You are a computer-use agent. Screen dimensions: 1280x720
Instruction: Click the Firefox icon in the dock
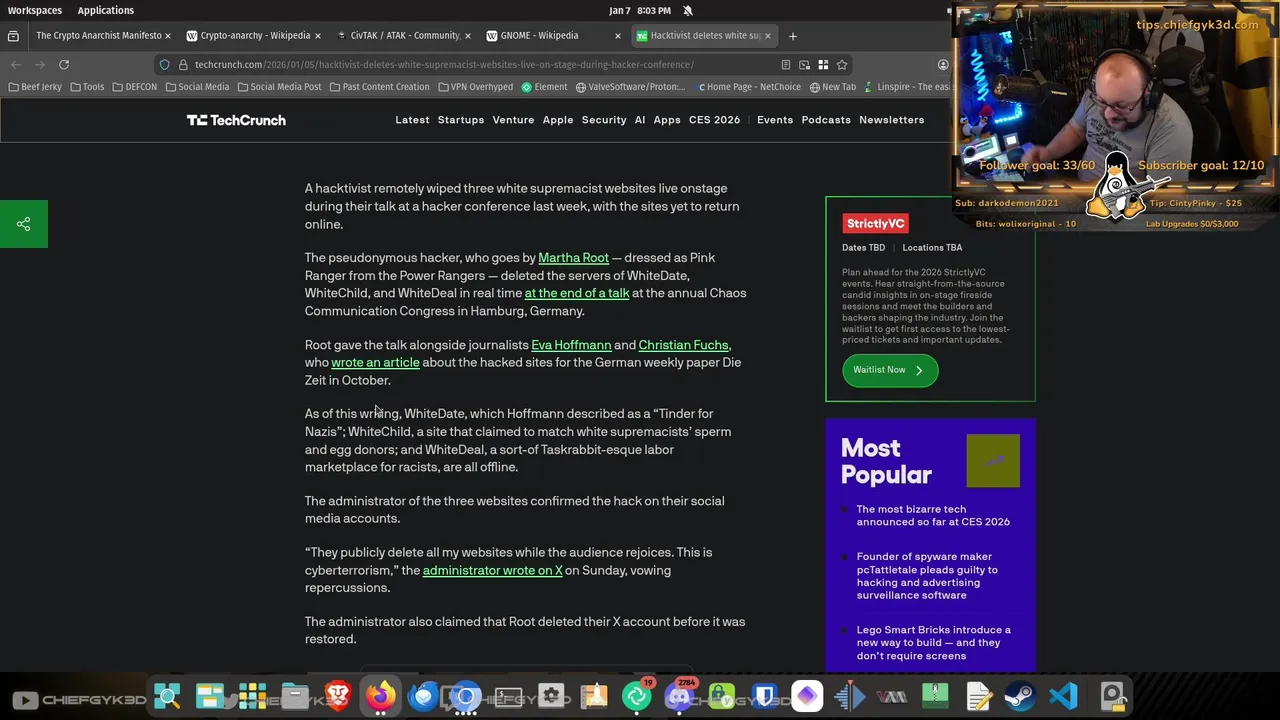pos(380,696)
